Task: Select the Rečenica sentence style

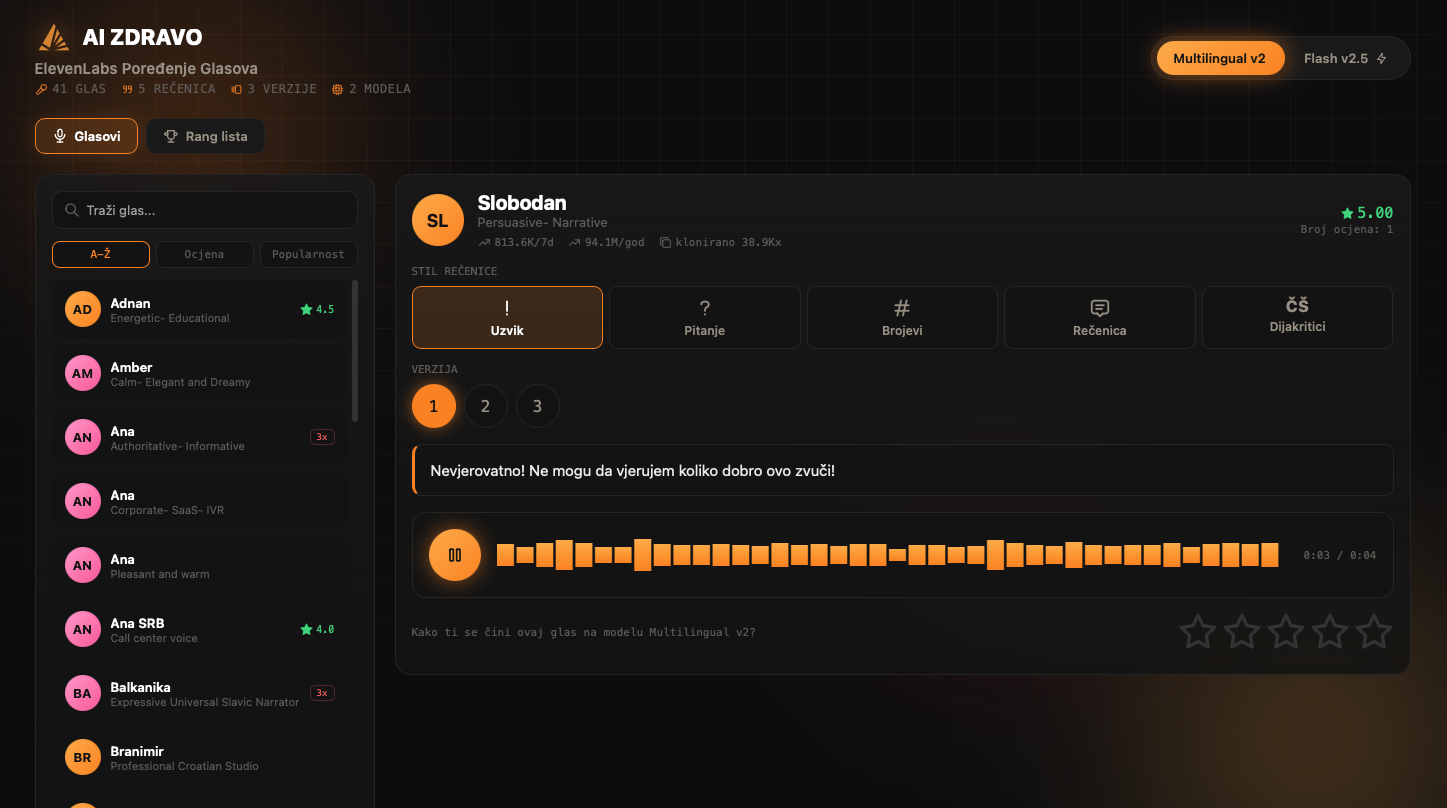Action: [1100, 317]
